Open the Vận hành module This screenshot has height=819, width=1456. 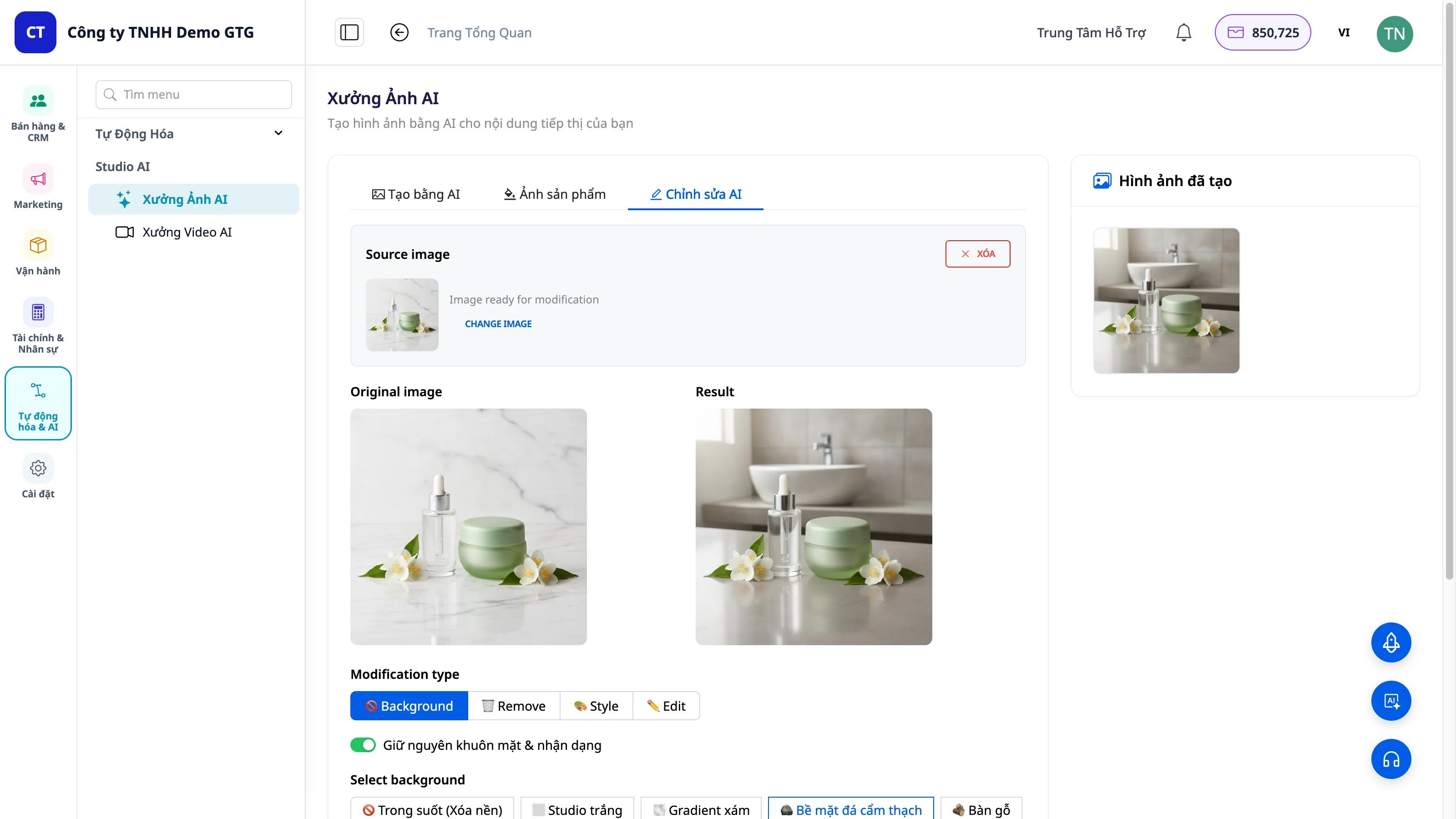(x=38, y=253)
